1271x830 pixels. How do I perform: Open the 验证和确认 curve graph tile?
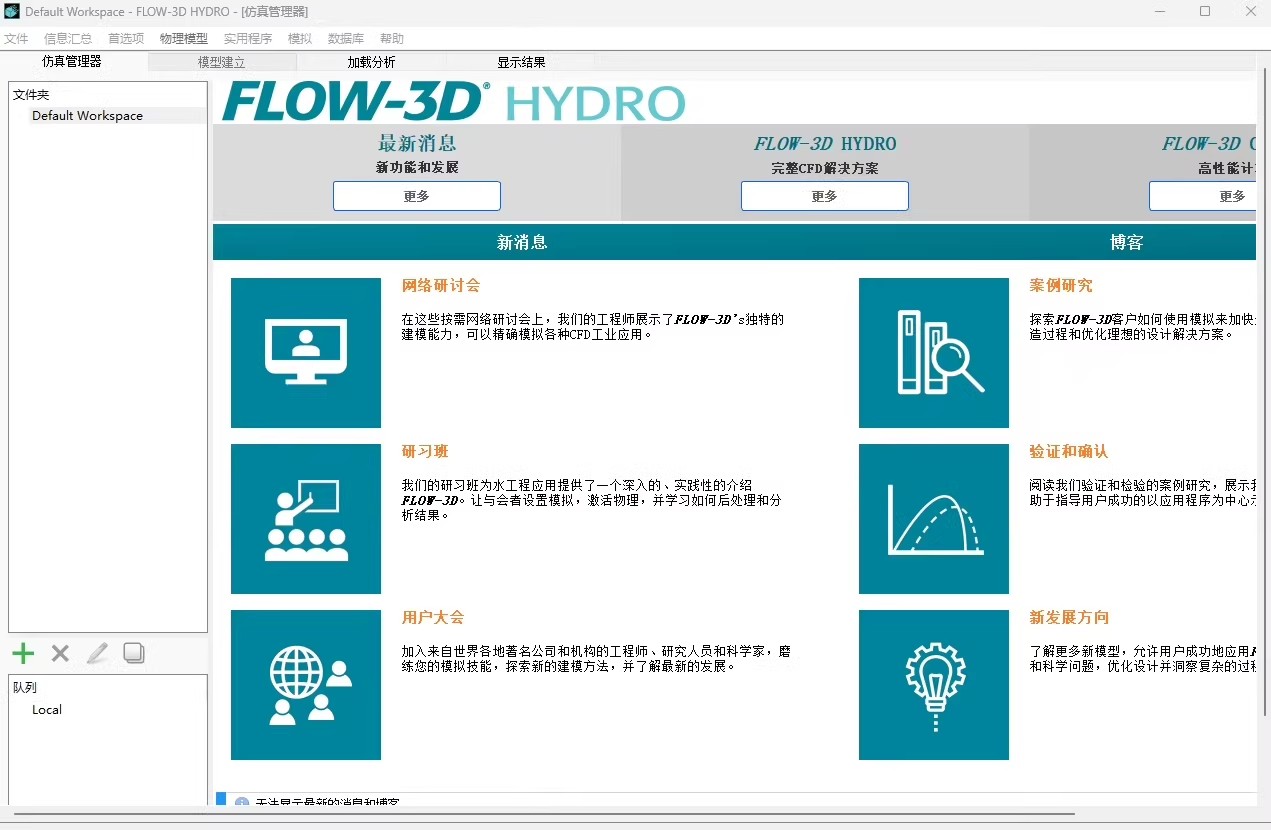(x=934, y=519)
